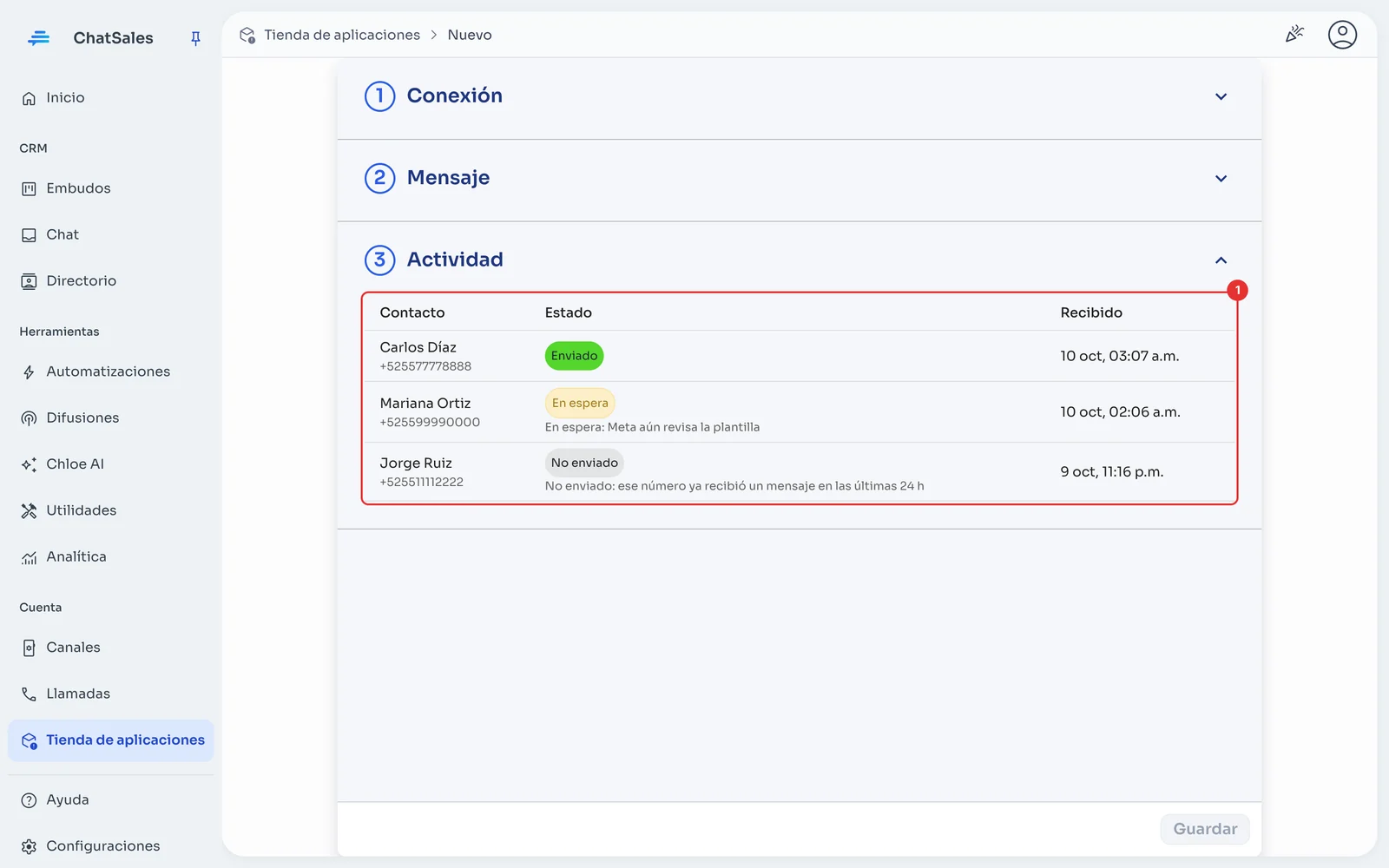Follow the Tienda de aplicaciones breadcrumb link
The image size is (1389, 868).
tap(342, 35)
